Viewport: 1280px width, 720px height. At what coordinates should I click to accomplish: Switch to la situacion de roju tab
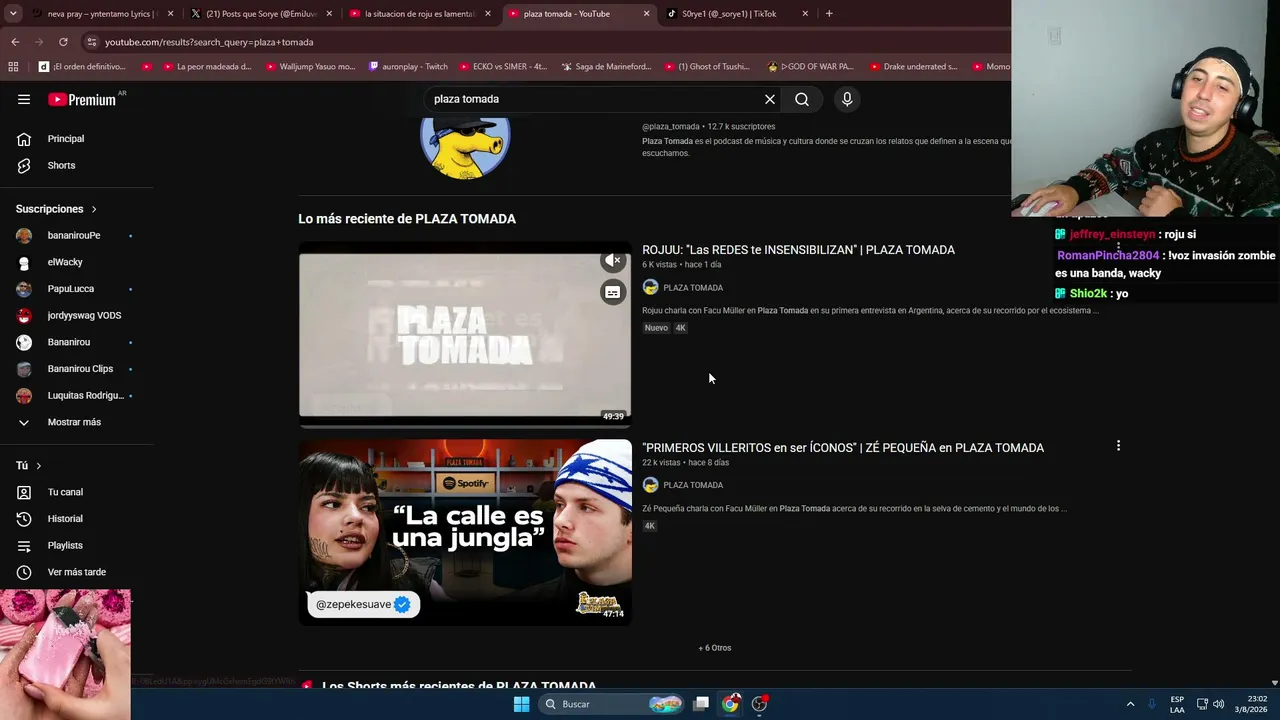point(418,14)
